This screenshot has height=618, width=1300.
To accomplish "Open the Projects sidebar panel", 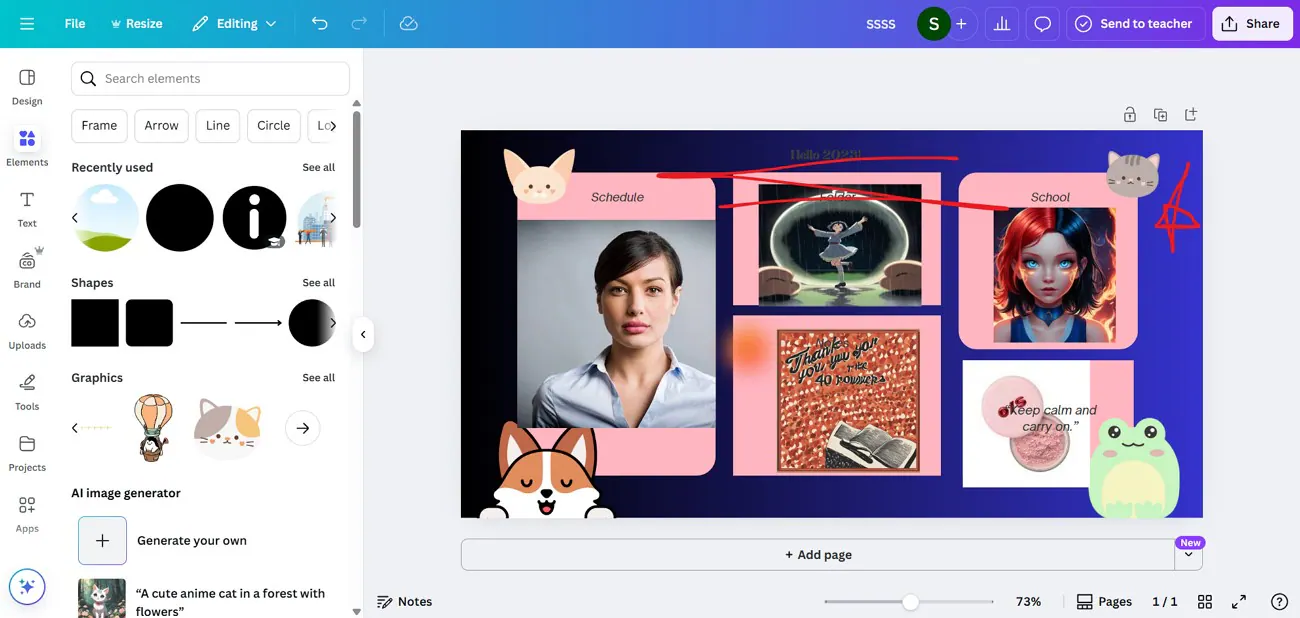I will (x=27, y=453).
